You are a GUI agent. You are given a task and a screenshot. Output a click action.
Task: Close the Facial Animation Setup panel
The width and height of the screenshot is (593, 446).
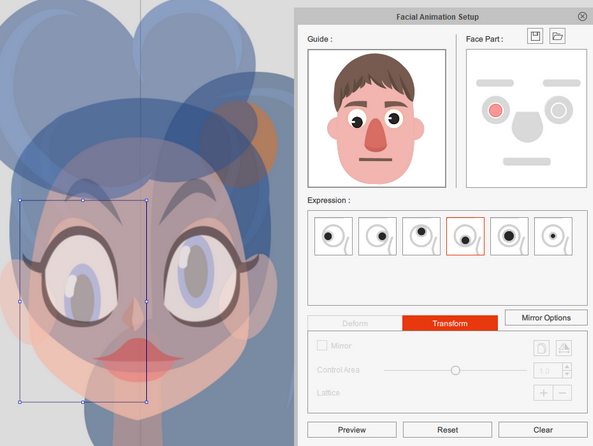pyautogui.click(x=582, y=16)
